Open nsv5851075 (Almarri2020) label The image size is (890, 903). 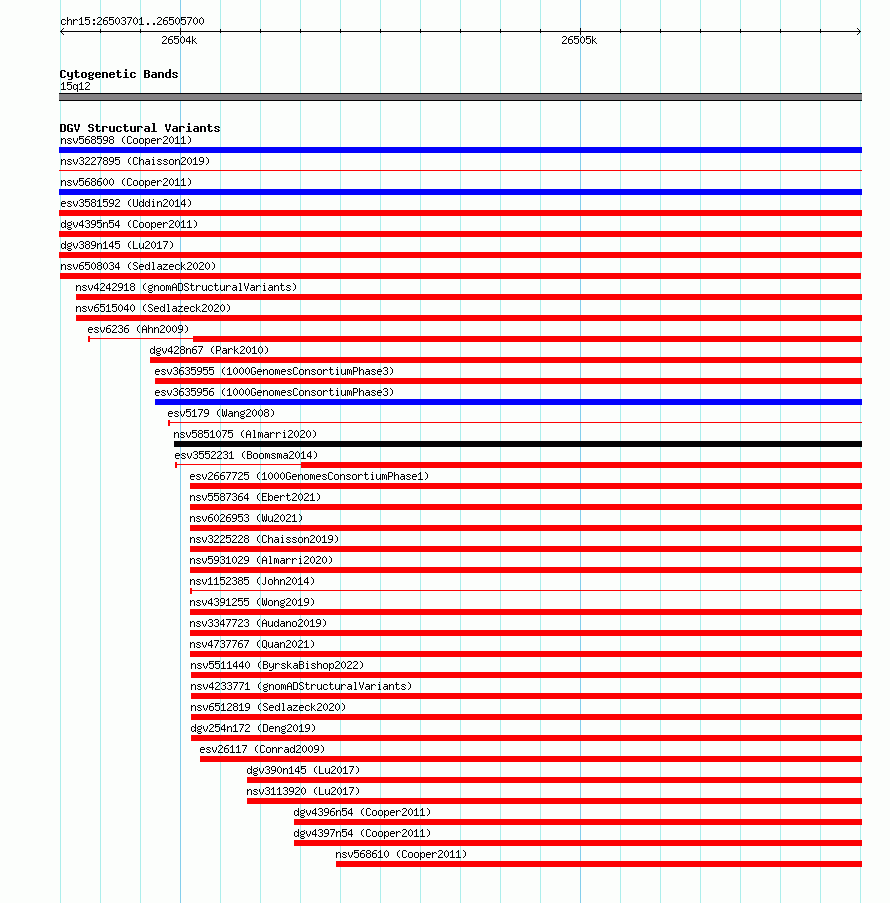click(x=245, y=435)
